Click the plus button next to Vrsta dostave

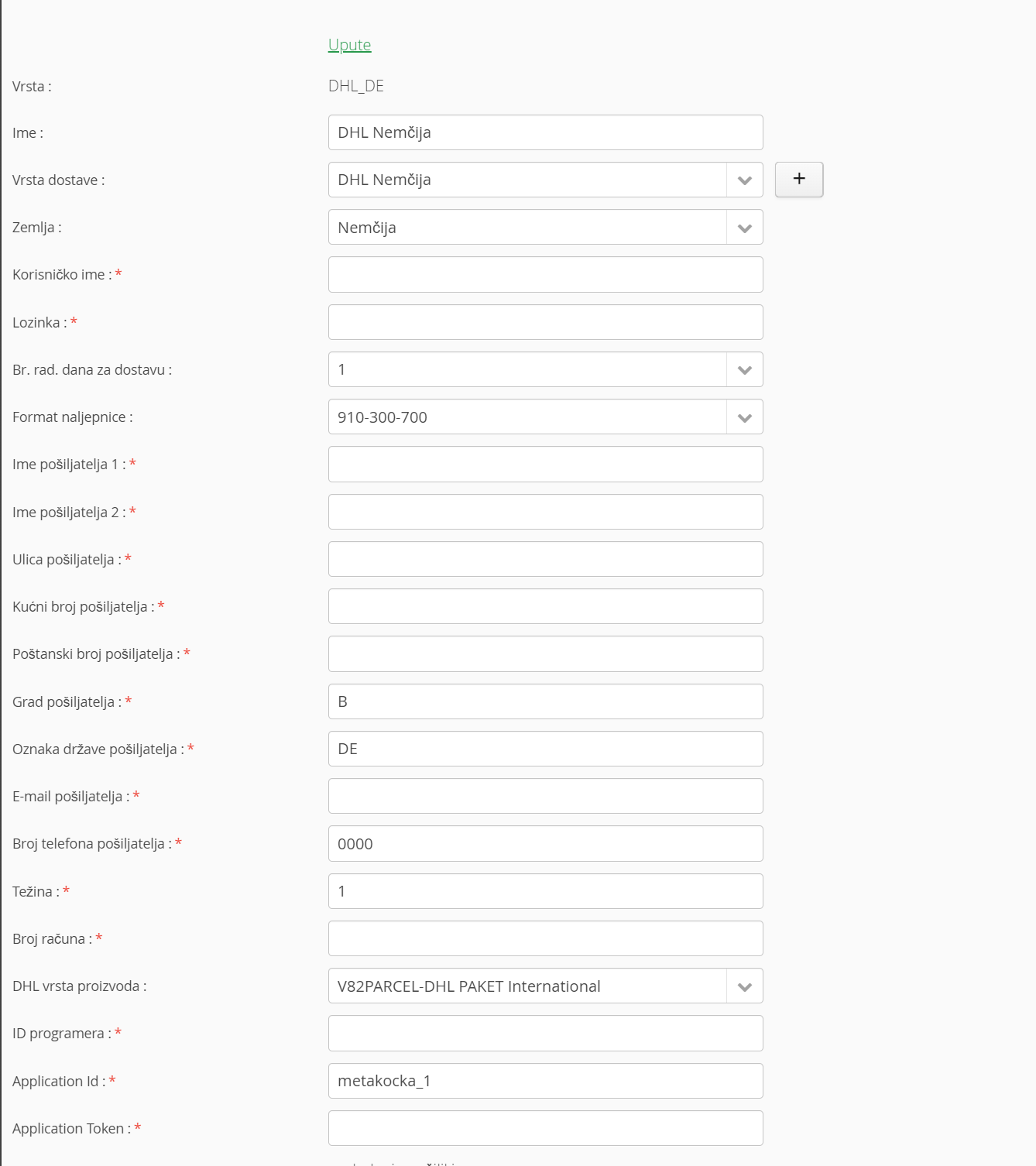tap(799, 180)
